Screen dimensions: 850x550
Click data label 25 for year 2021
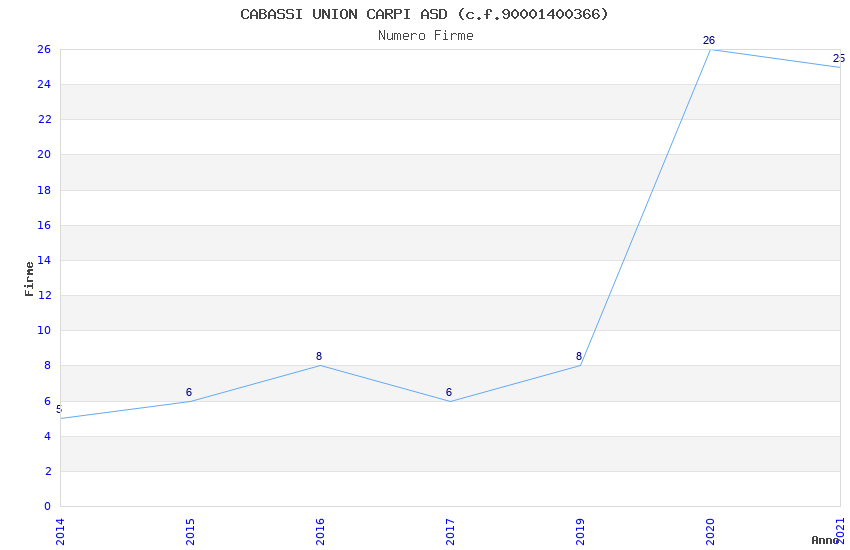coord(839,58)
